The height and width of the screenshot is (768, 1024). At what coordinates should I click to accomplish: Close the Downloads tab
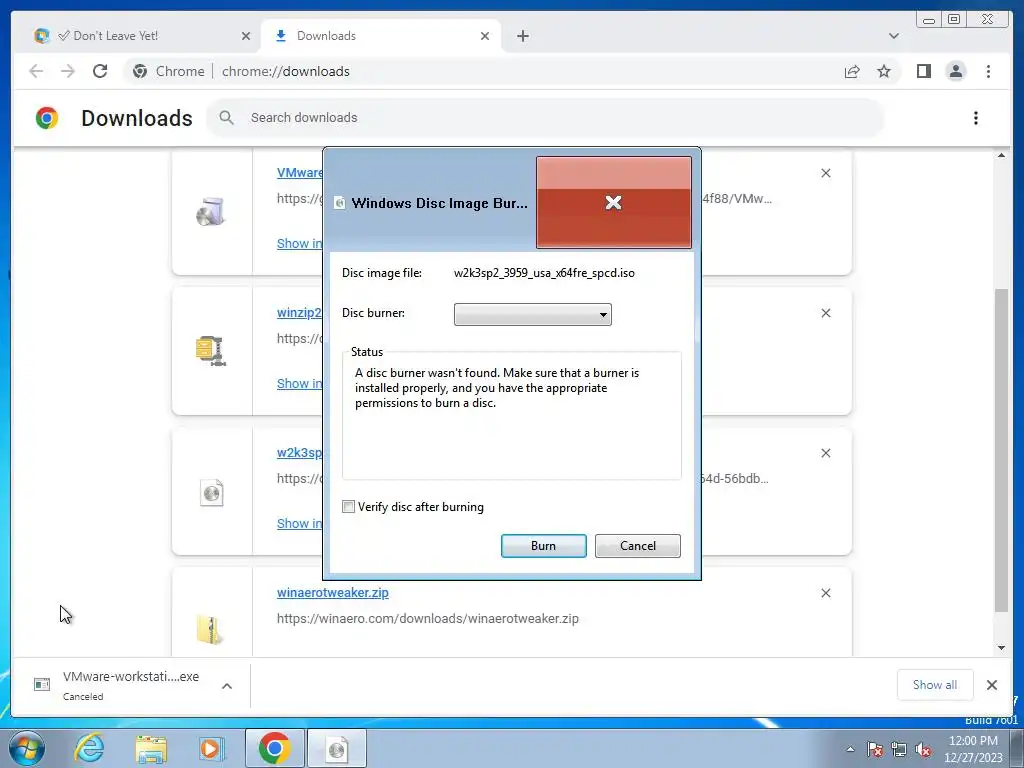click(x=485, y=36)
